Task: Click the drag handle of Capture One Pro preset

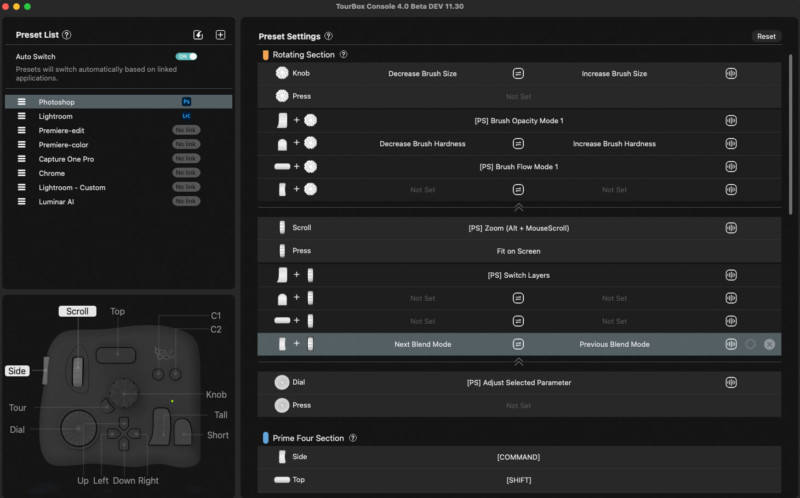Action: pyautogui.click(x=21, y=159)
